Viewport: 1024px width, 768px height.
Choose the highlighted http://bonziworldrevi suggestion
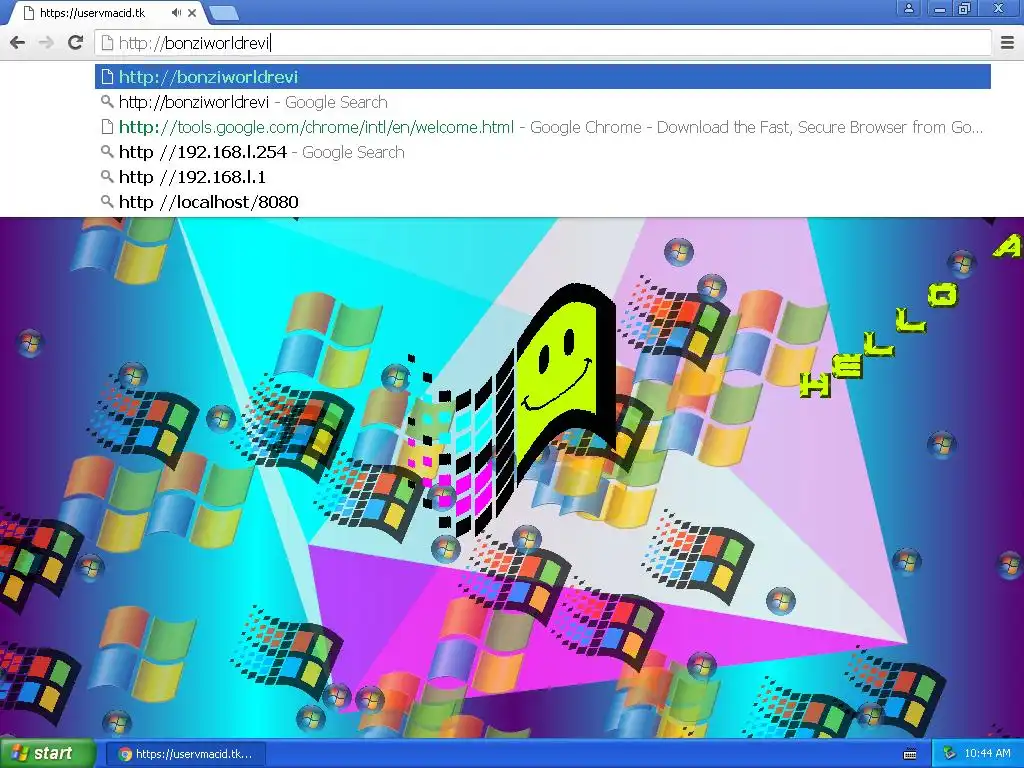click(x=543, y=77)
